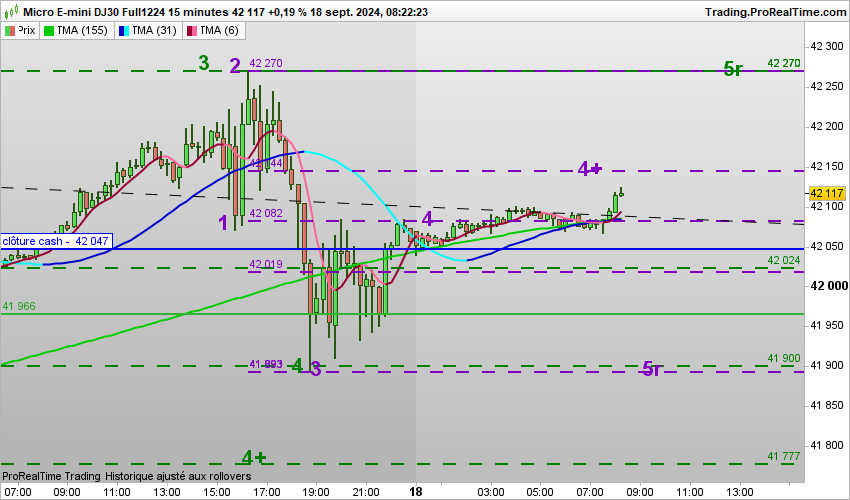This screenshot has height=500, width=850.
Task: Click the 42 150 price axis label
Action: pyautogui.click(x=827, y=166)
